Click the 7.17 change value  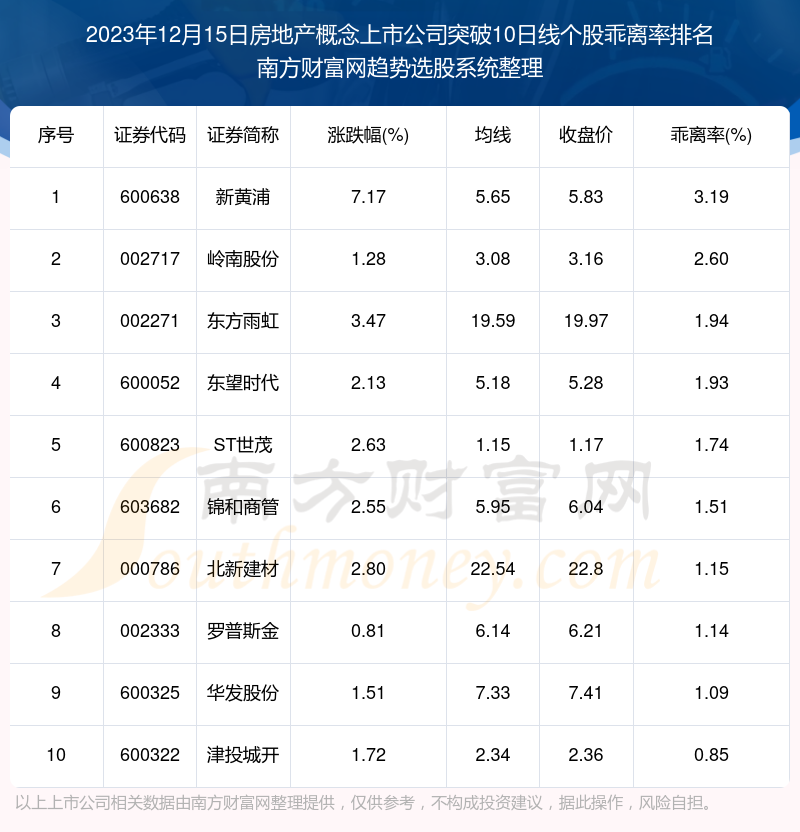coord(368,197)
